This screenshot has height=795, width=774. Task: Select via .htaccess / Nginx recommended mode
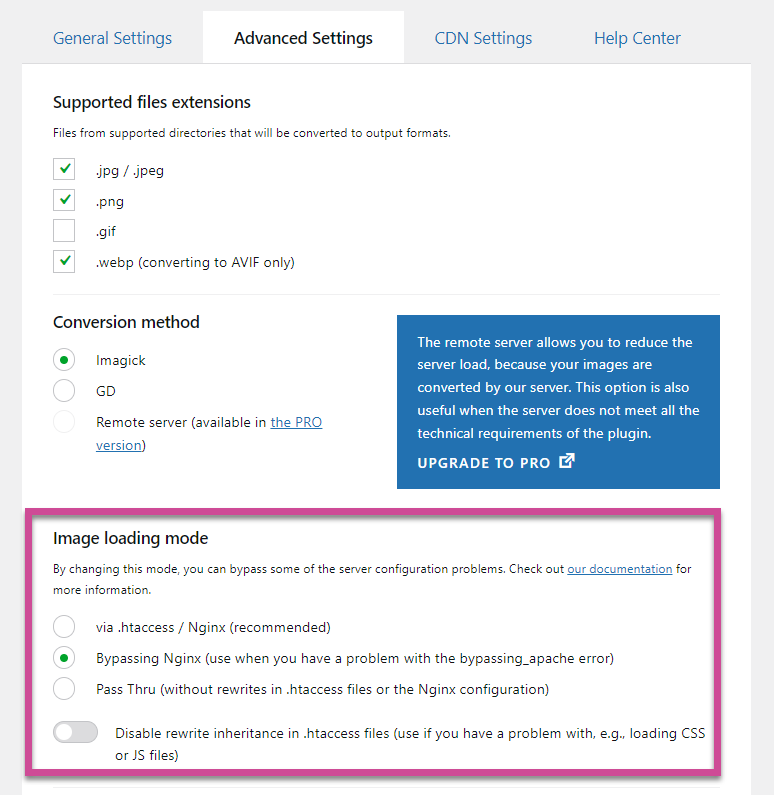(x=64, y=627)
